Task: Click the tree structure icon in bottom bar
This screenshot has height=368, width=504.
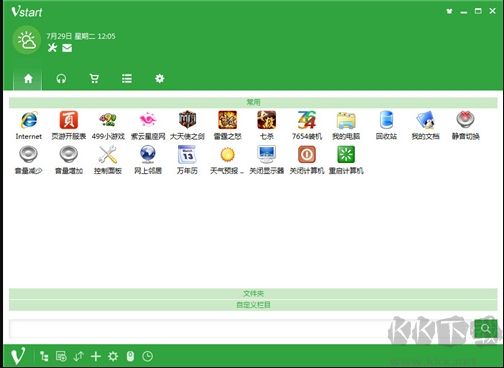Action: pyautogui.click(x=44, y=356)
